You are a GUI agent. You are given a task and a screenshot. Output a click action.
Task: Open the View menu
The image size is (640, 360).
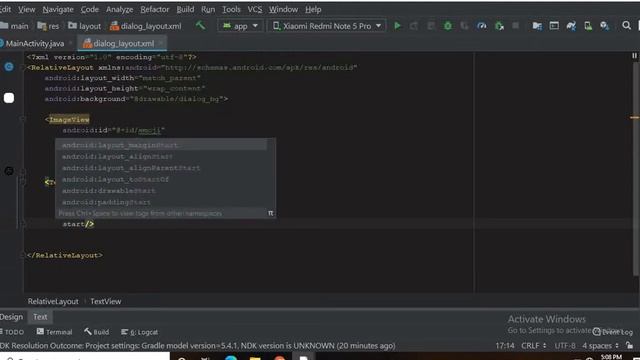tap(27, 9)
